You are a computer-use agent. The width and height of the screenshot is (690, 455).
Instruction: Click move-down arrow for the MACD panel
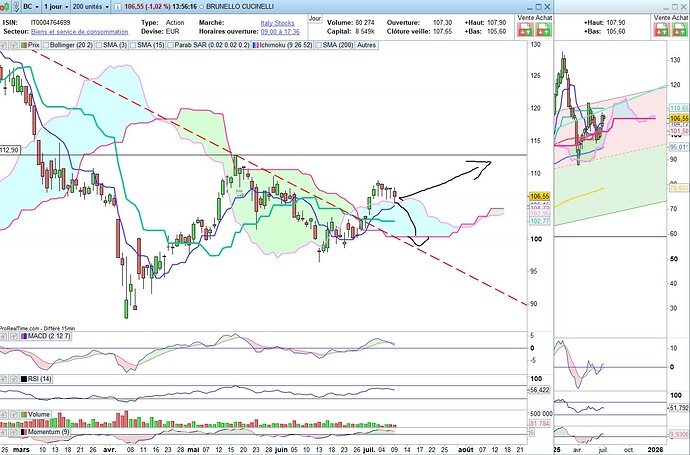[4, 336]
